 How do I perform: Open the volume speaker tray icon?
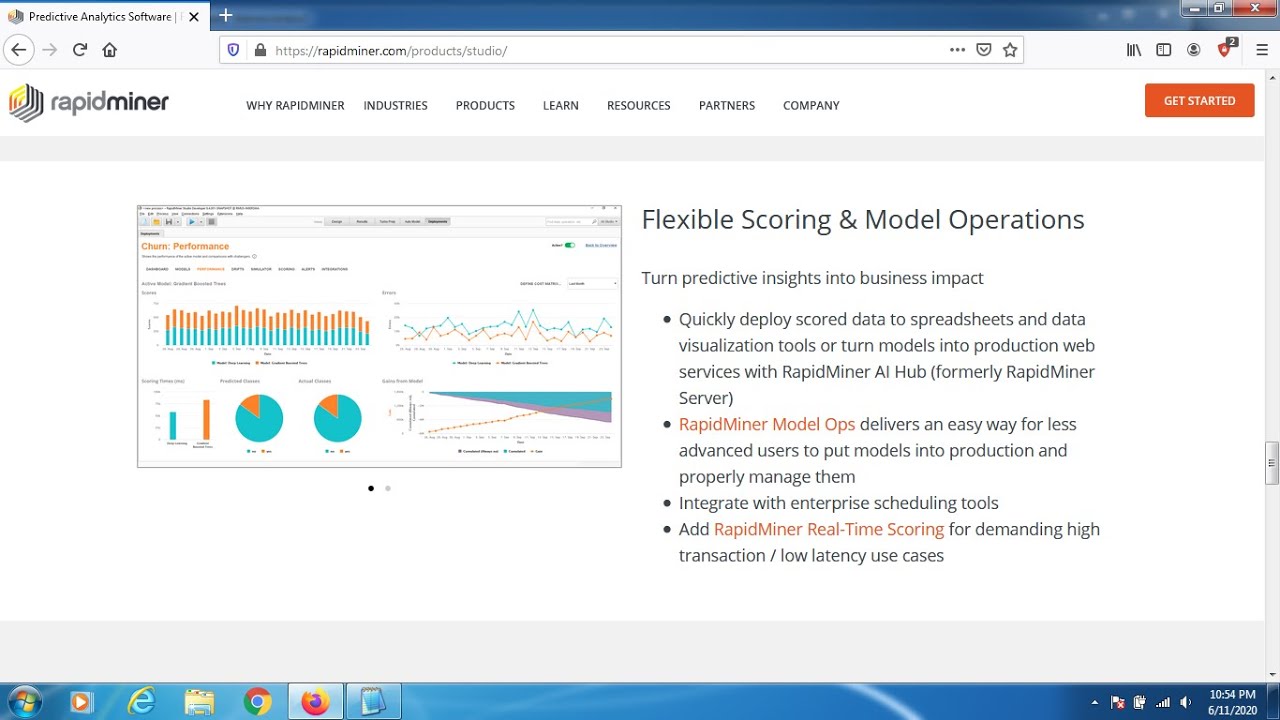[x=1186, y=702]
